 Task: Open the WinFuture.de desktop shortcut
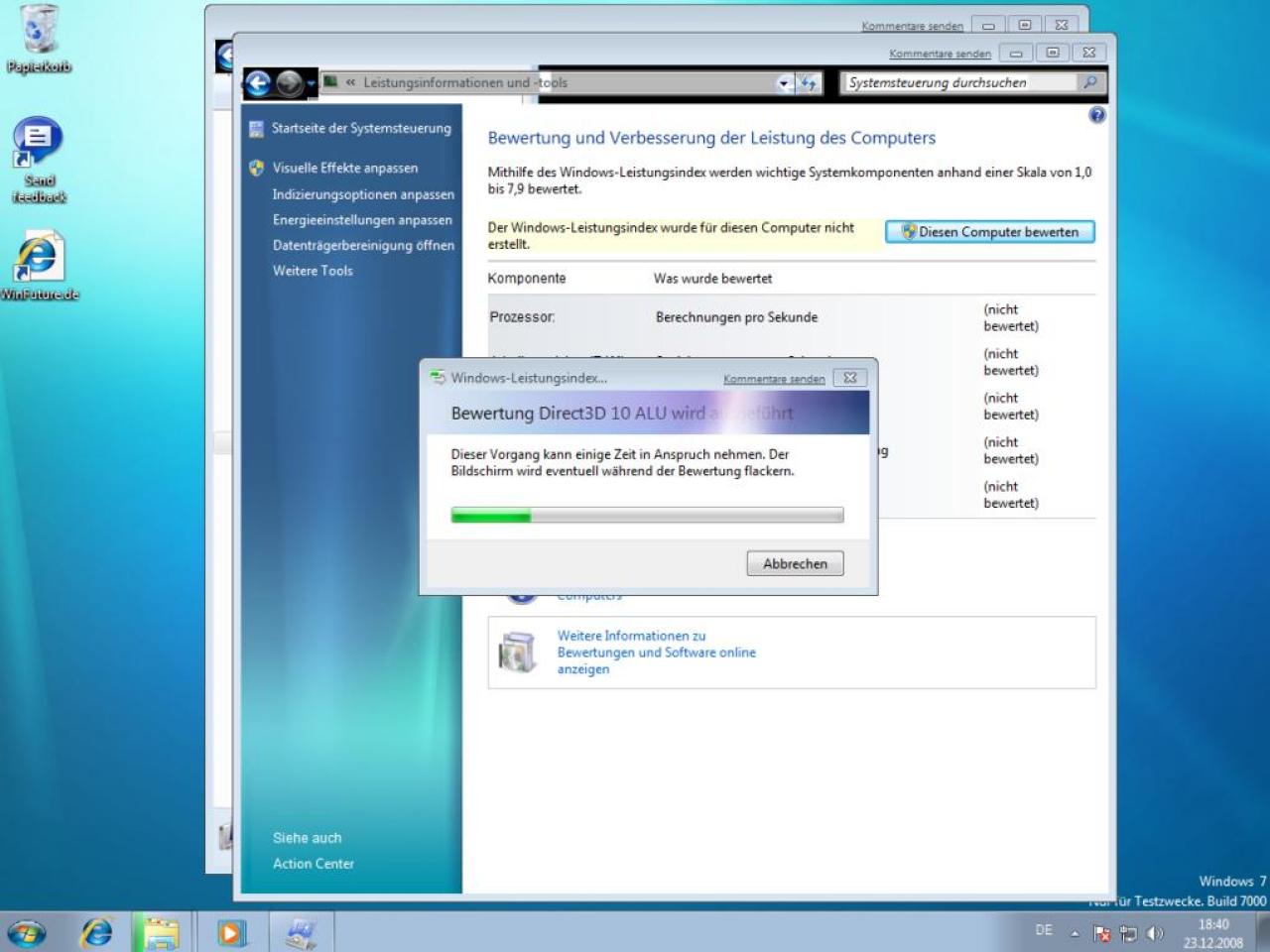39,265
